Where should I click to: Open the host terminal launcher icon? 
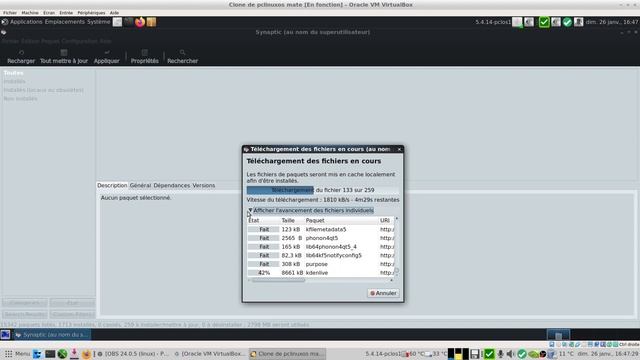tap(50, 354)
